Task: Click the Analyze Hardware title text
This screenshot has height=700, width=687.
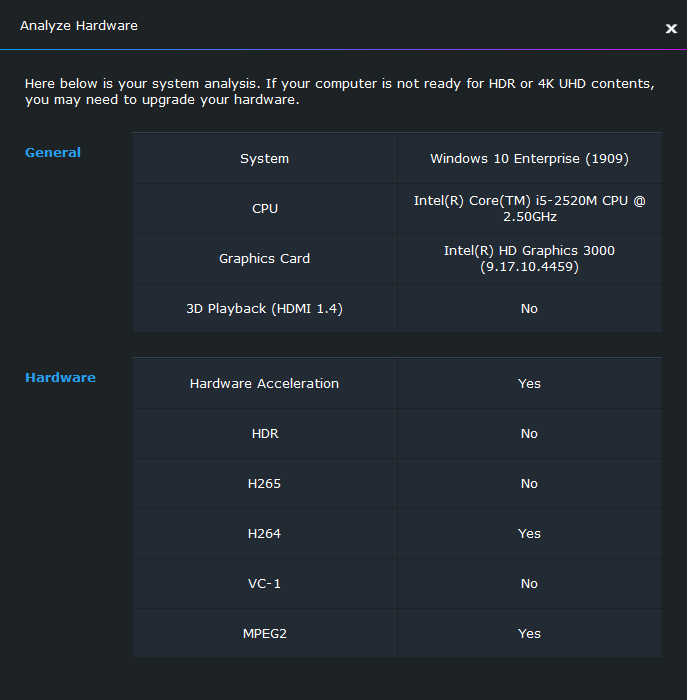Action: click(x=79, y=26)
